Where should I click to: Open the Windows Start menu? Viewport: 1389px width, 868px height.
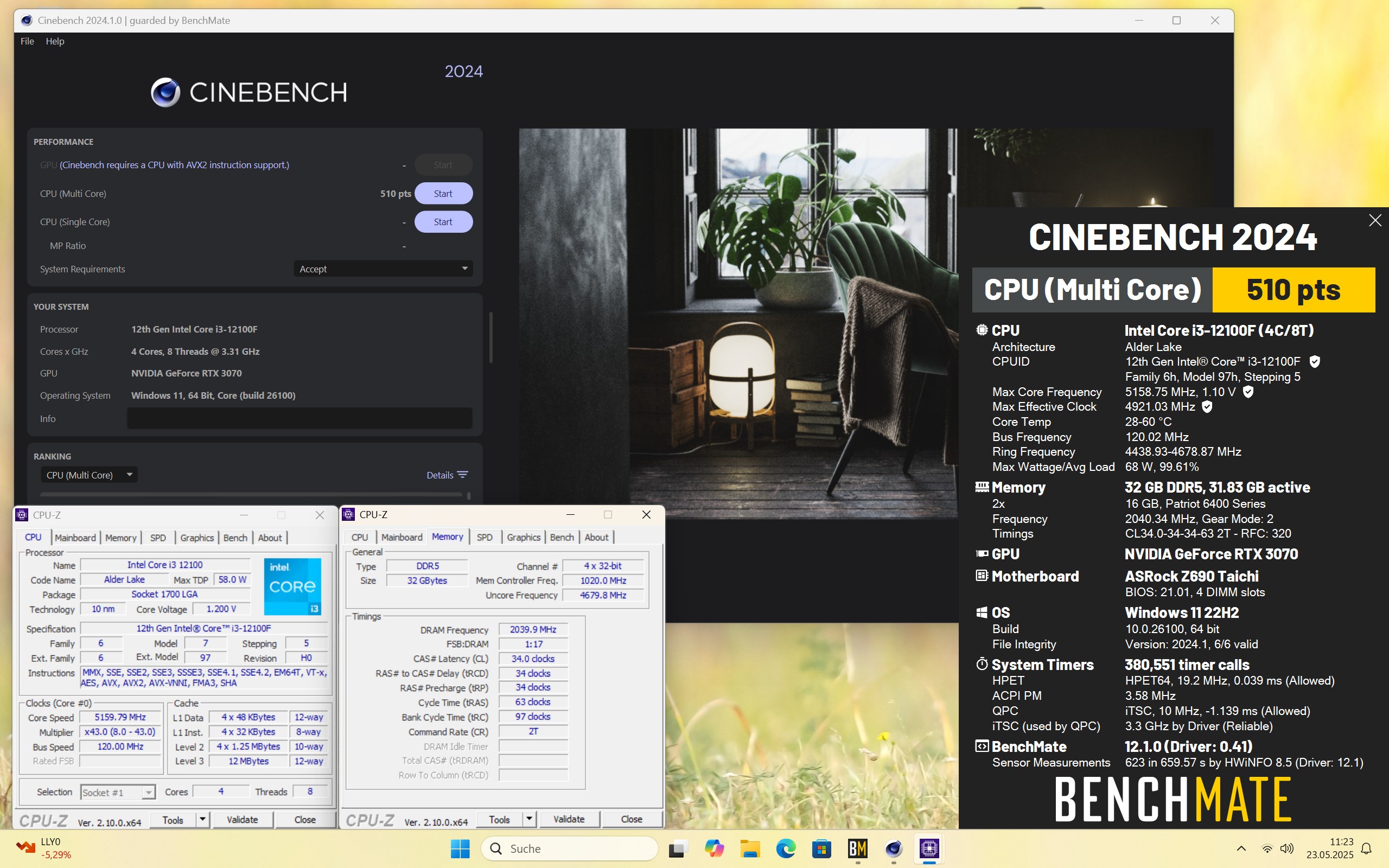click(460, 848)
